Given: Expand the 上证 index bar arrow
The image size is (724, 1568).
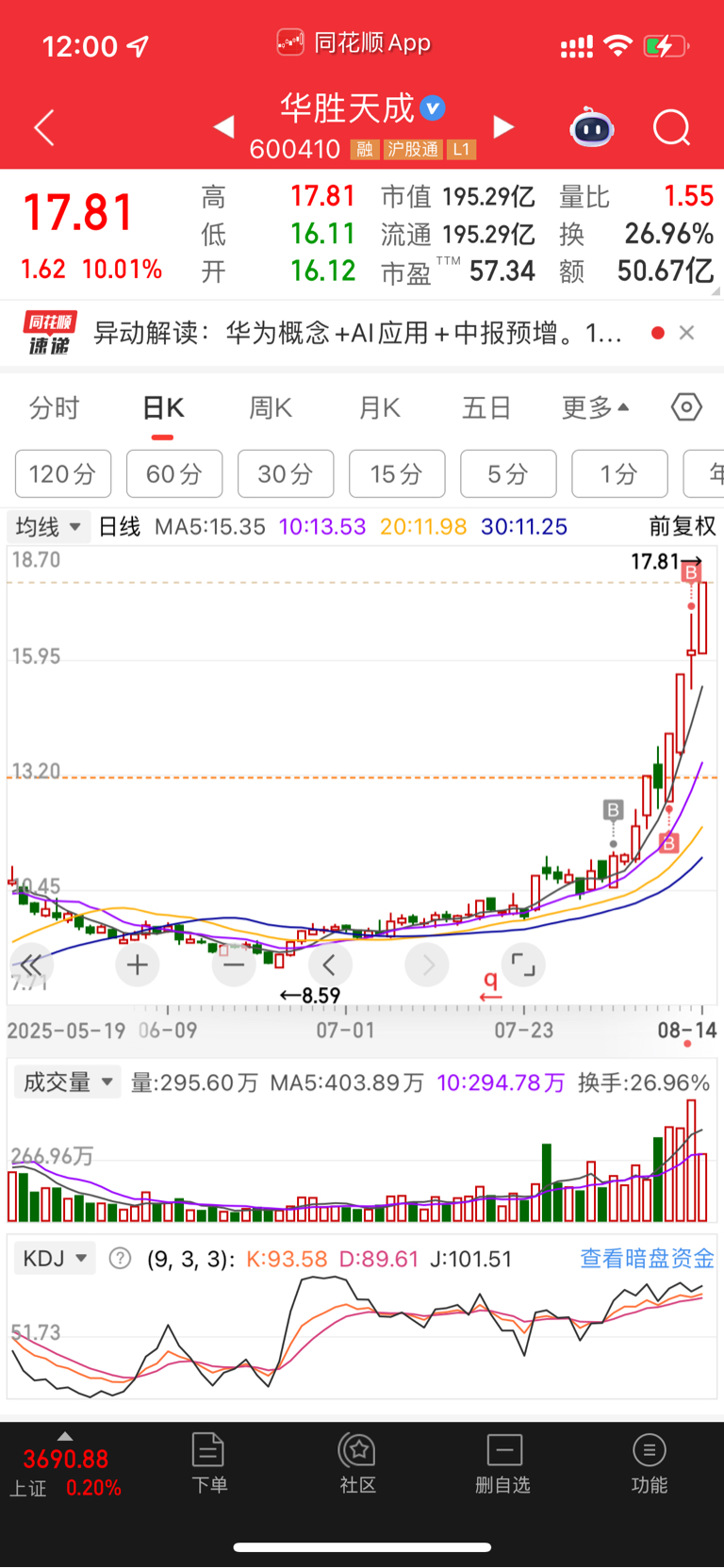Looking at the screenshot, I should click(64, 1436).
